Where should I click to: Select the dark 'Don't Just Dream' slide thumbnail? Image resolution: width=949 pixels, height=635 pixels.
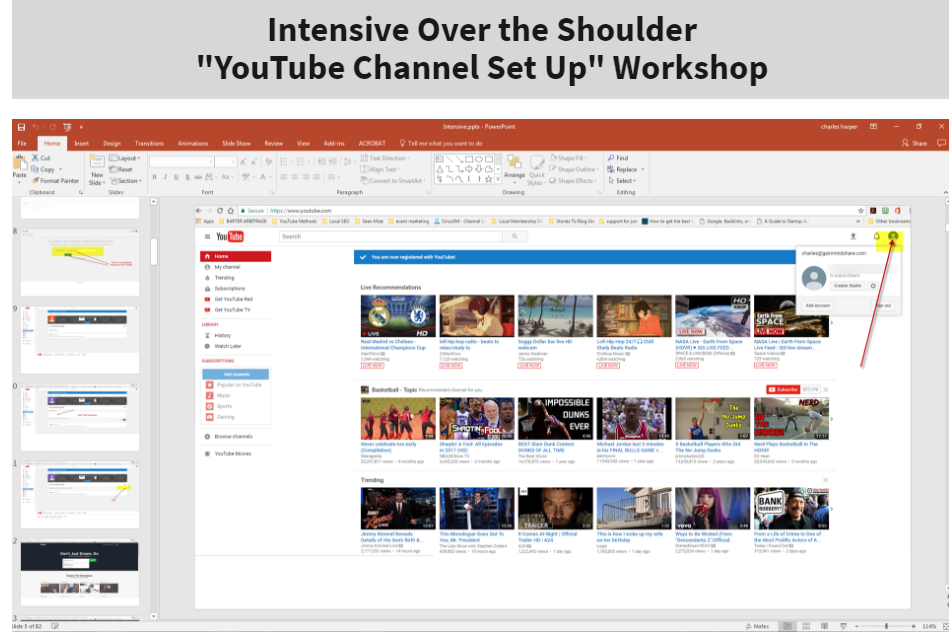[80, 572]
